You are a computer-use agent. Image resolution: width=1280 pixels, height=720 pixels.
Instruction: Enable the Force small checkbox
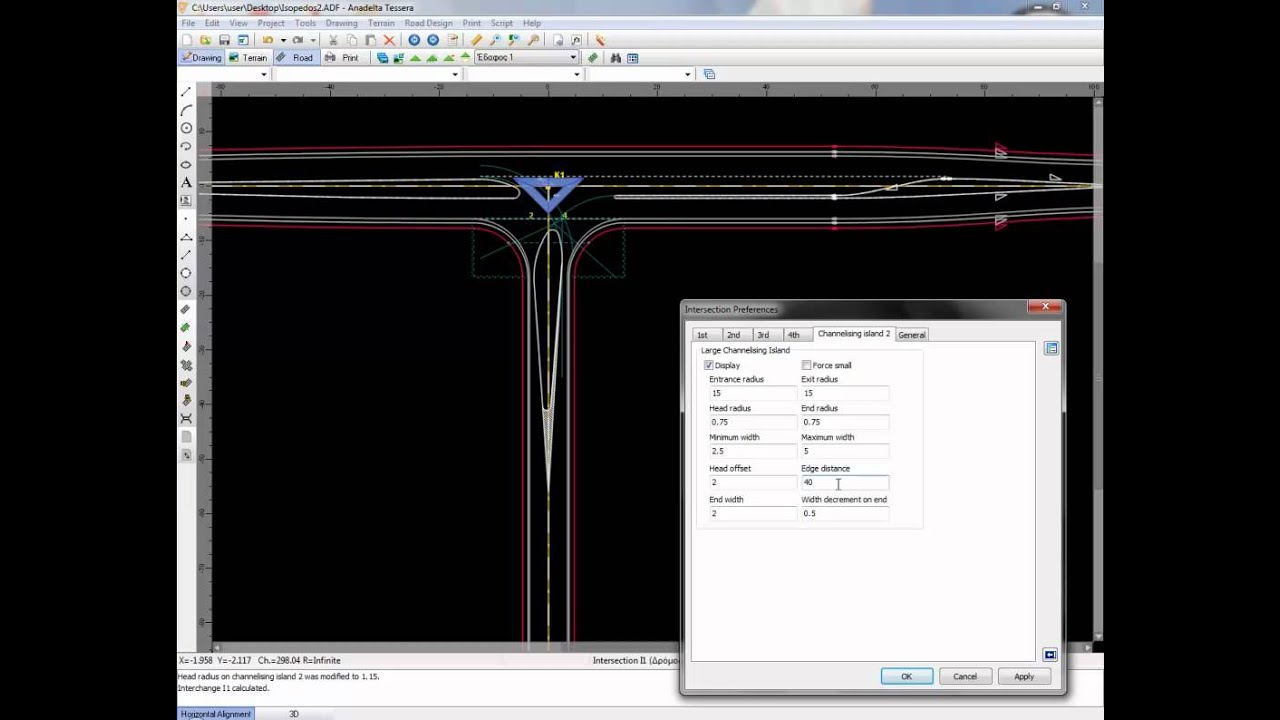(x=806, y=365)
